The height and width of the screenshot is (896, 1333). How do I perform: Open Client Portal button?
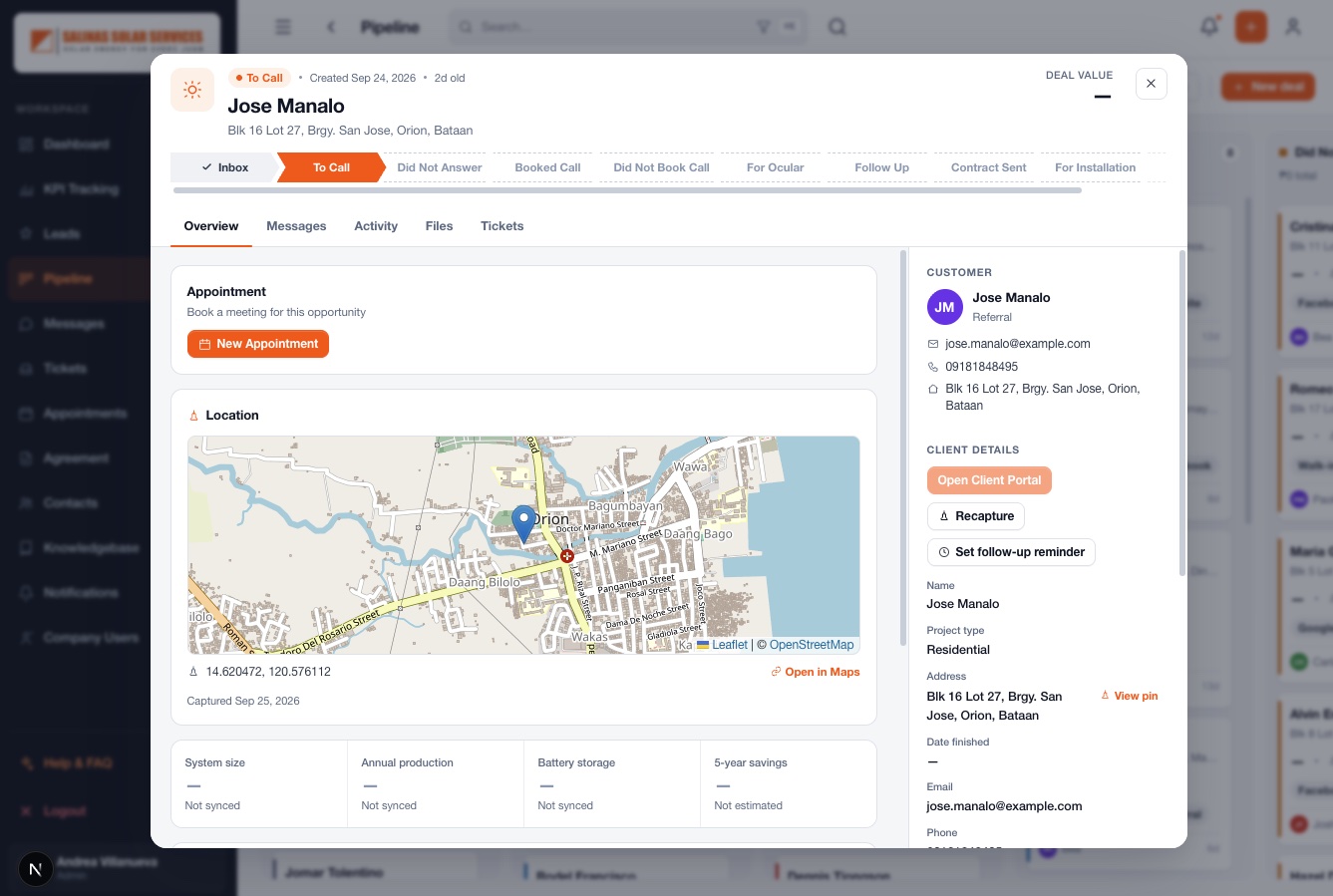click(x=989, y=480)
